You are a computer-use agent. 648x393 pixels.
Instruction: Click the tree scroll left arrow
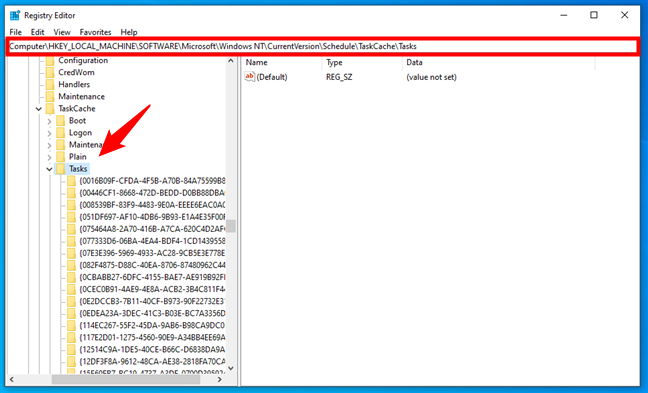click(x=12, y=379)
